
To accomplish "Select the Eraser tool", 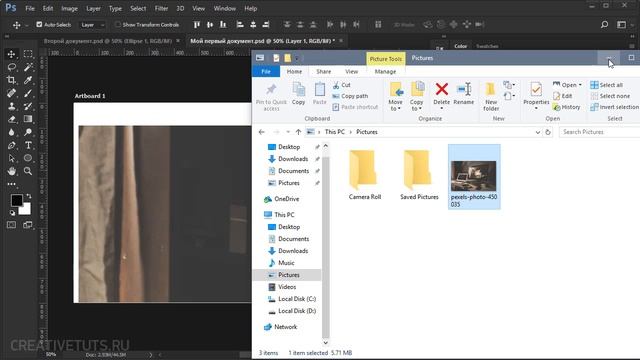I will (11, 119).
